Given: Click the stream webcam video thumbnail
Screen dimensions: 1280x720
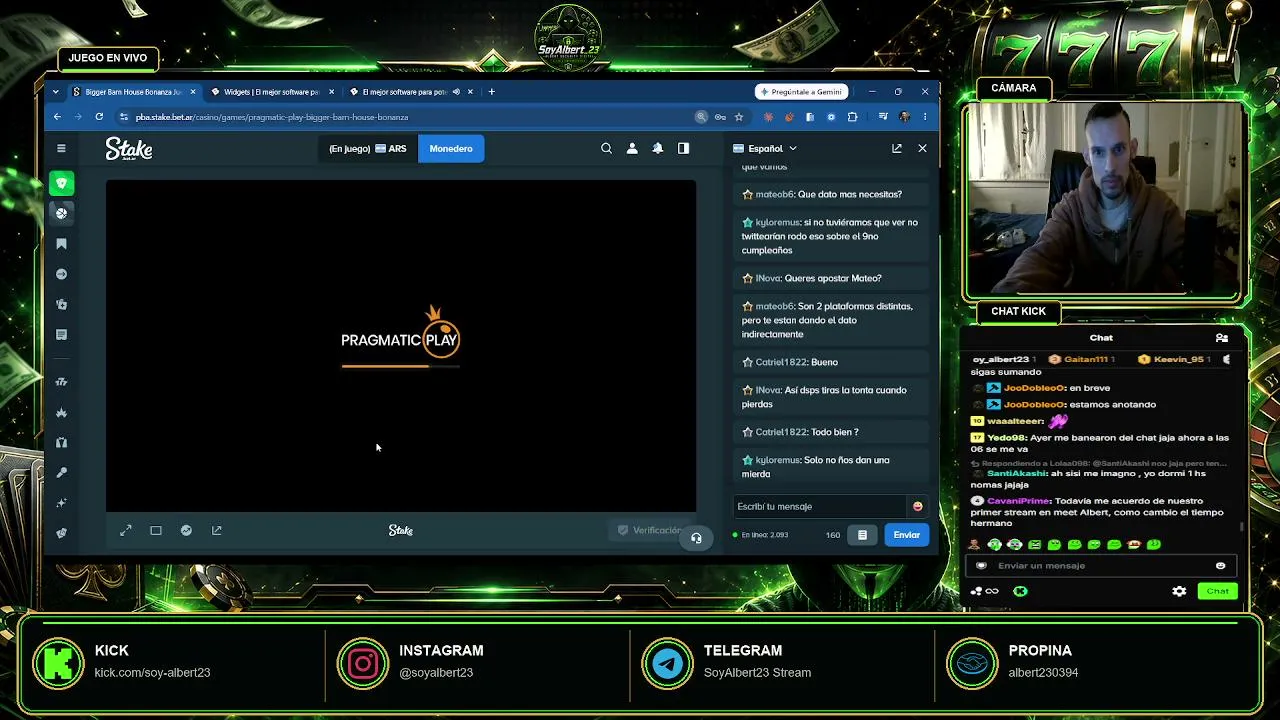Looking at the screenshot, I should 1104,198.
